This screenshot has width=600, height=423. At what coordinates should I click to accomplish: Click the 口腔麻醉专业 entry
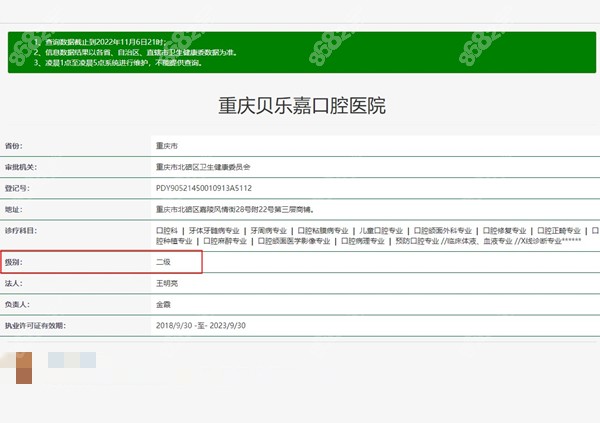point(225,241)
